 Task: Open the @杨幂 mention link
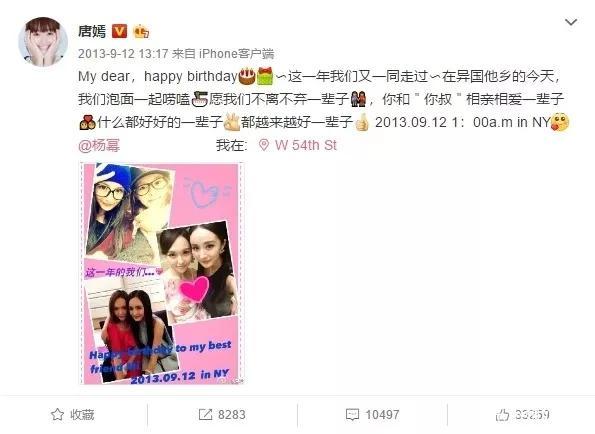click(99, 145)
